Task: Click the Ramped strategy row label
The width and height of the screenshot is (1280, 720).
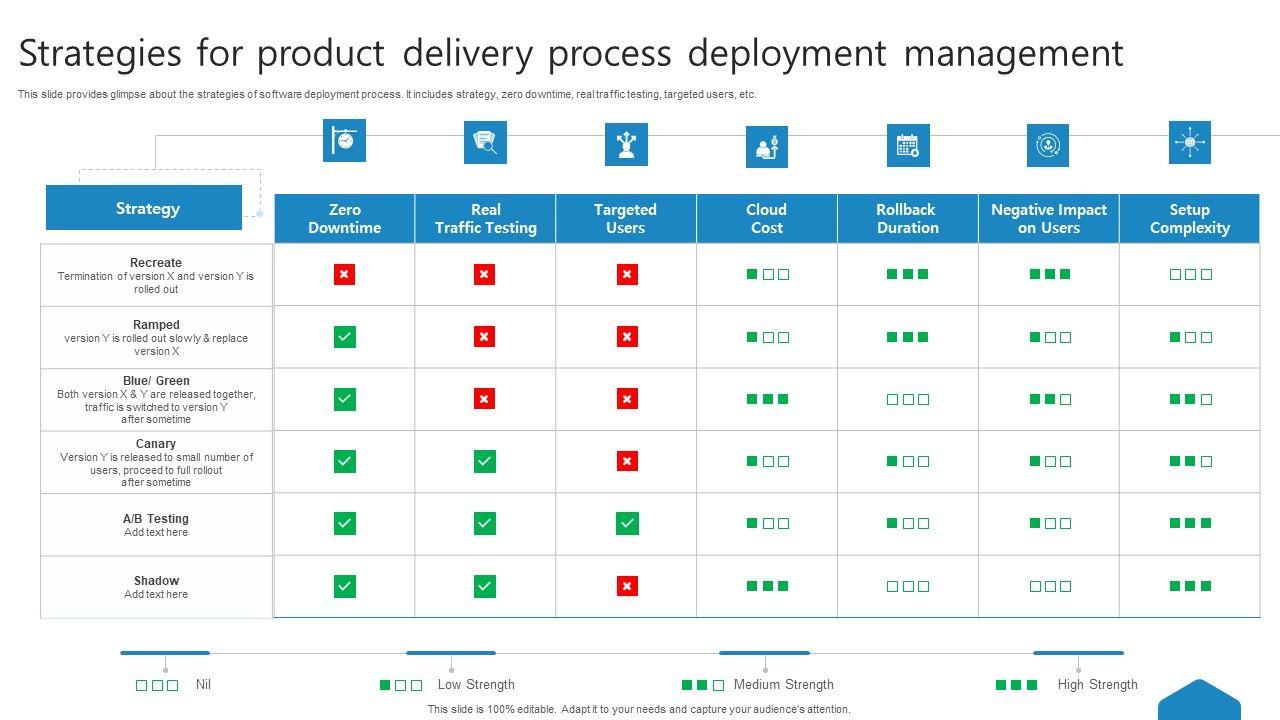Action: coord(156,337)
